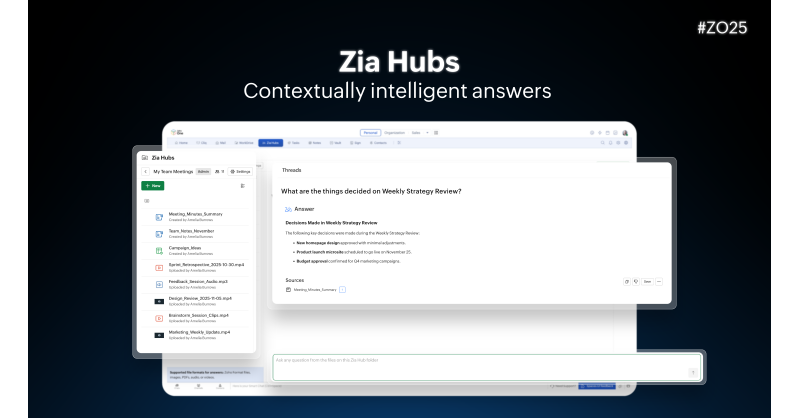Open the Campaign_Ideas spreadsheet icon
Image resolution: width=800 pixels, height=418 pixels.
coord(159,251)
